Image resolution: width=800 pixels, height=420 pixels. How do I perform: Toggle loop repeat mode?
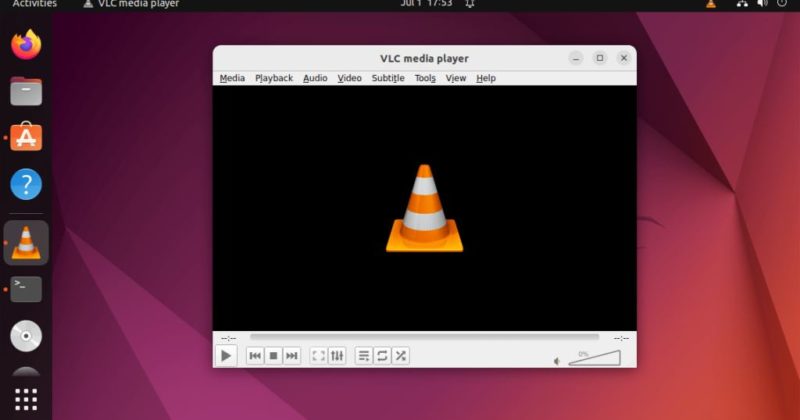coord(382,355)
